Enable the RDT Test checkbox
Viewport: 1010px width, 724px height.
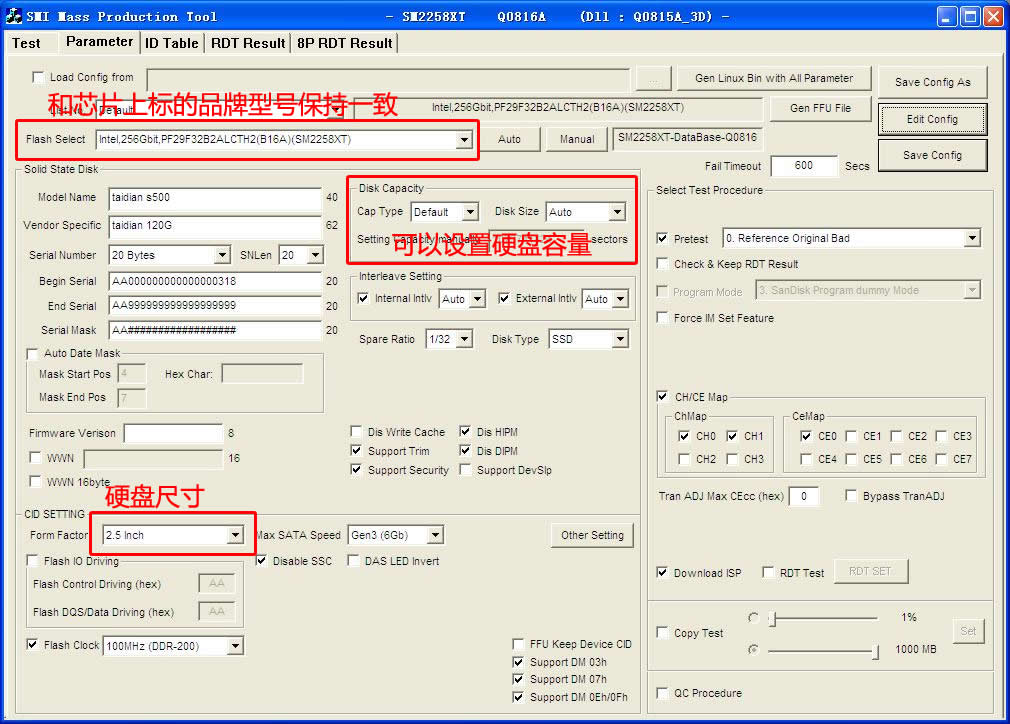[x=768, y=573]
